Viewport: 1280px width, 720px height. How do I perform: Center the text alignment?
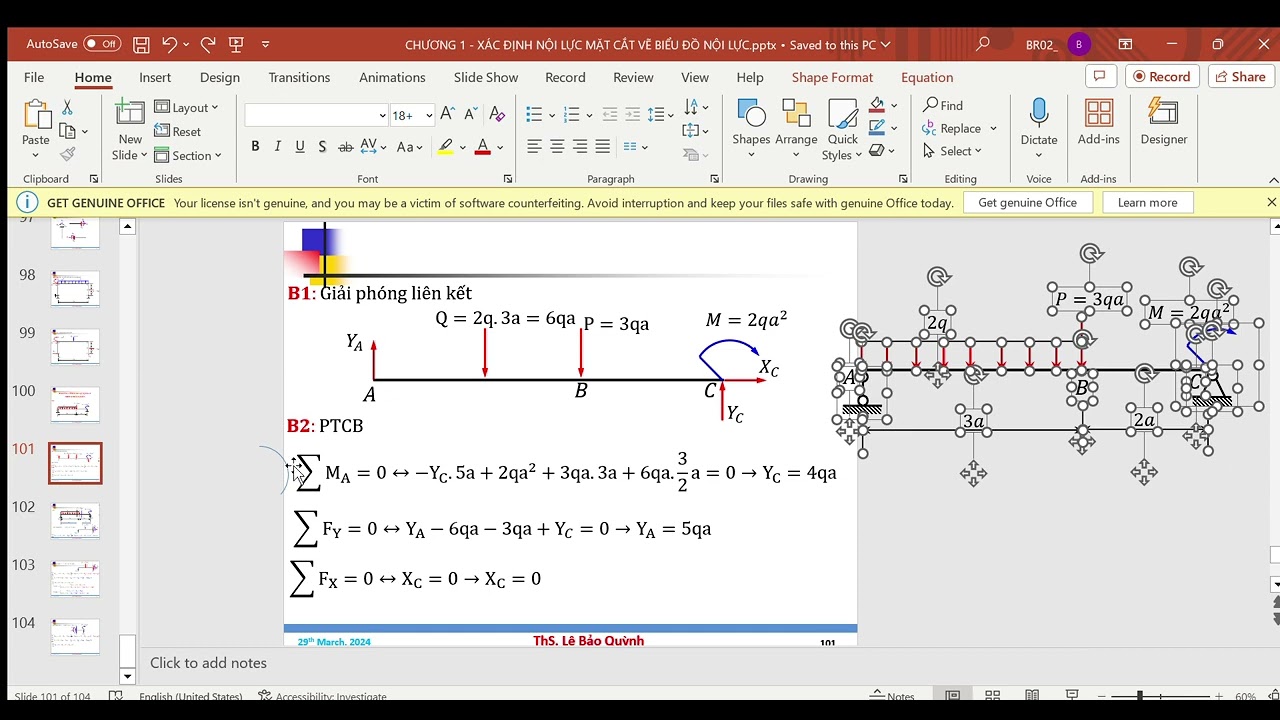point(557,147)
